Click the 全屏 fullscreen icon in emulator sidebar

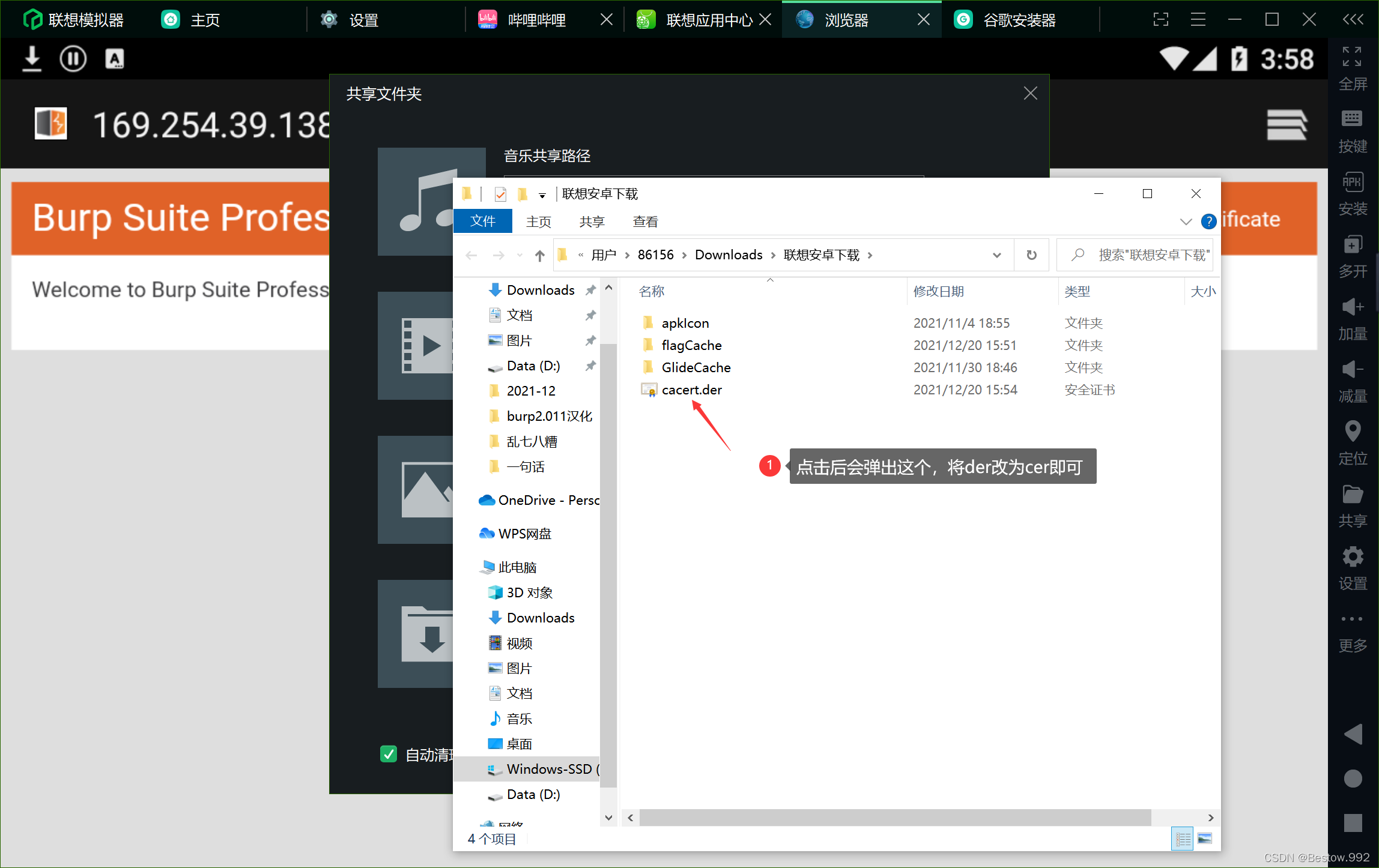coord(1352,56)
